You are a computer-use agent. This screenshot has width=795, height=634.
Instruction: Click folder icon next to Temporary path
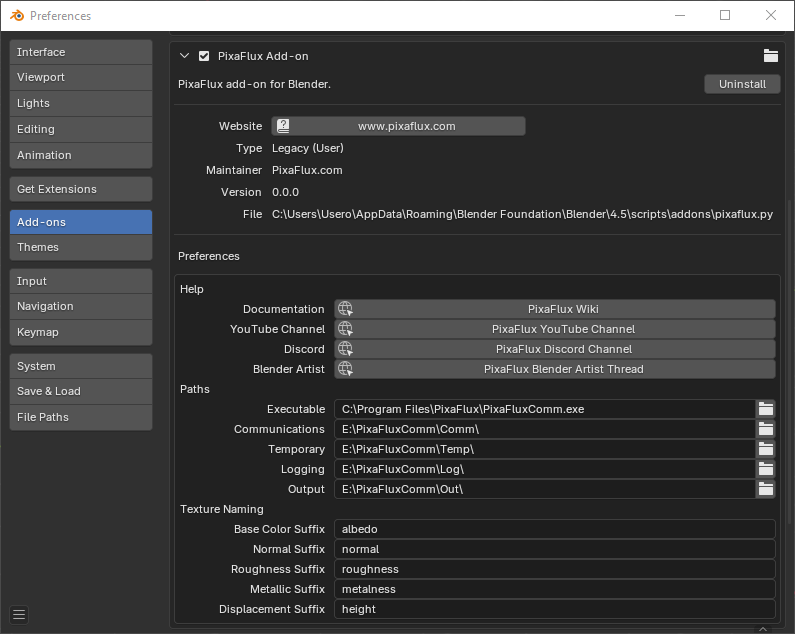tap(766, 449)
